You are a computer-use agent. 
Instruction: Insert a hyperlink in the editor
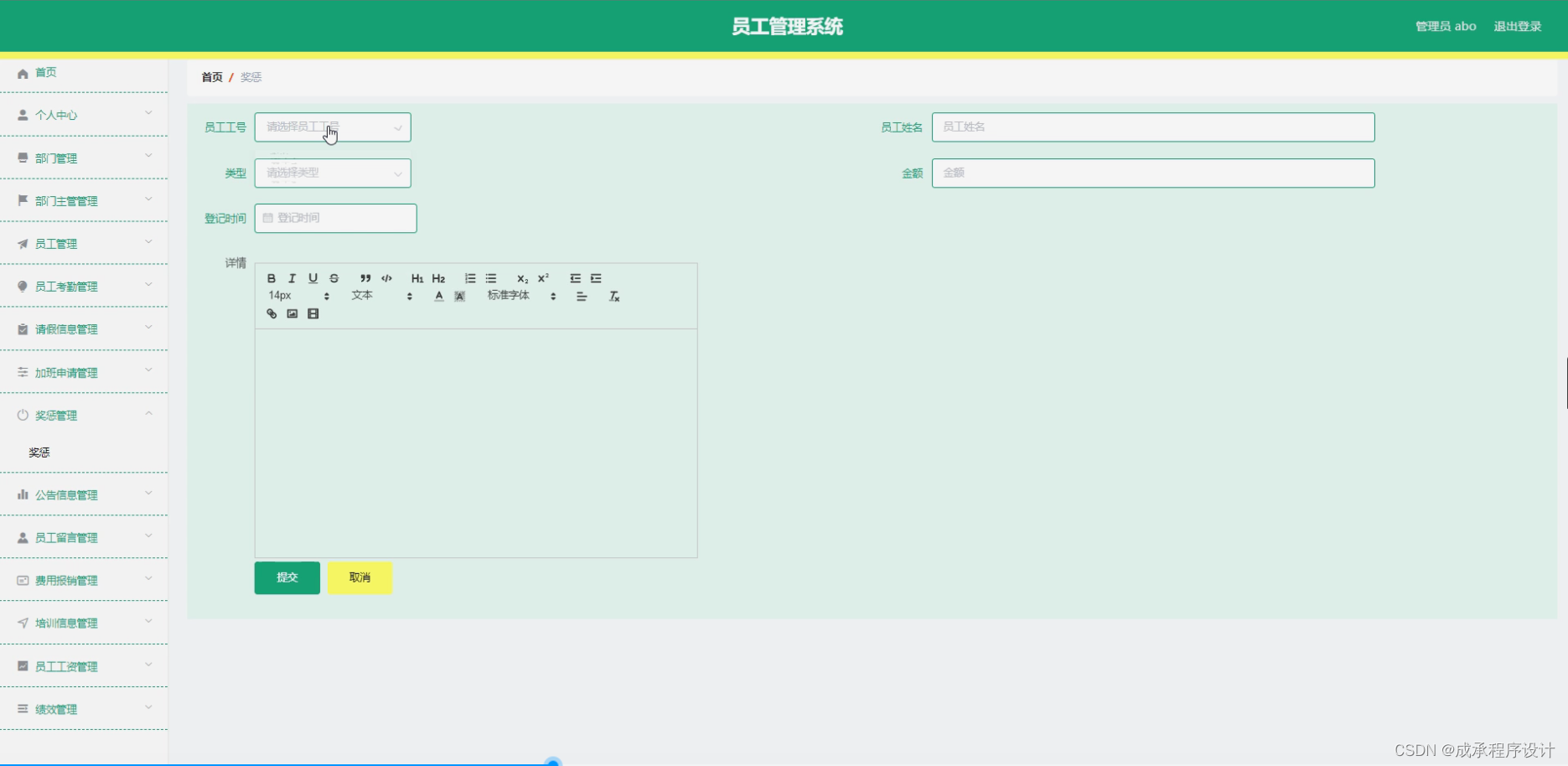(271, 313)
